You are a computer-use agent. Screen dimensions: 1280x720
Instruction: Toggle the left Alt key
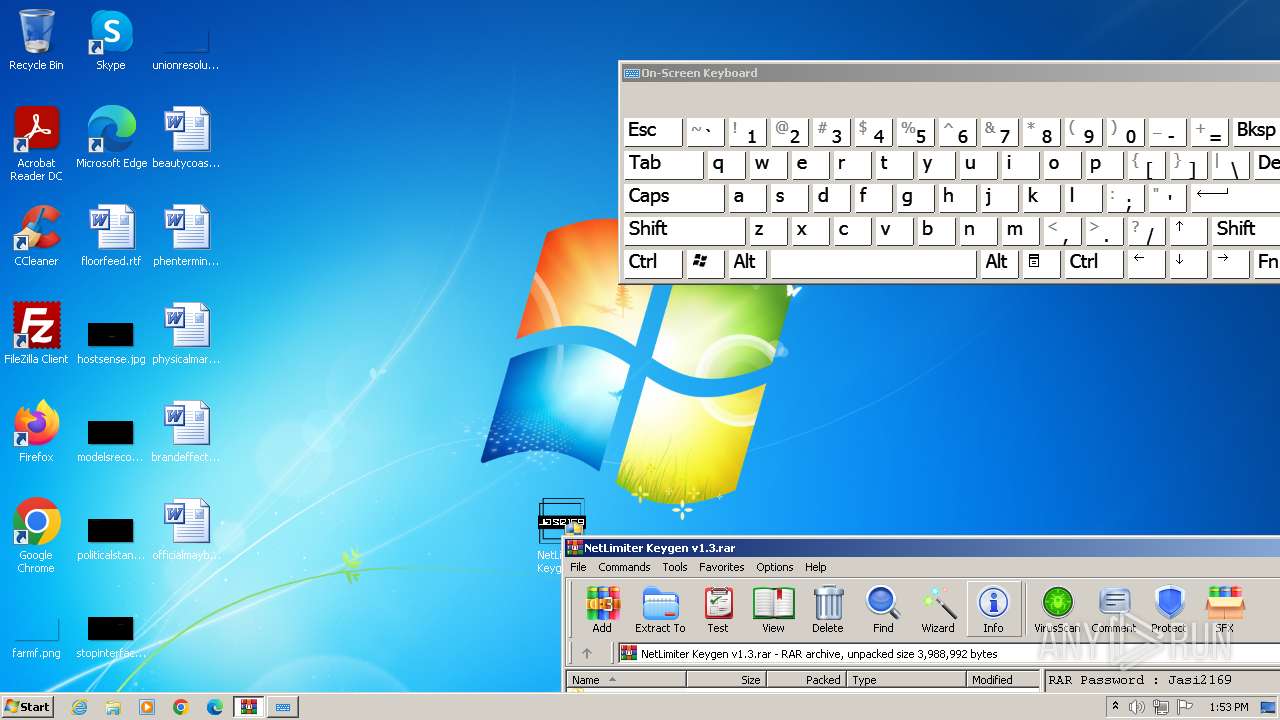coord(747,263)
